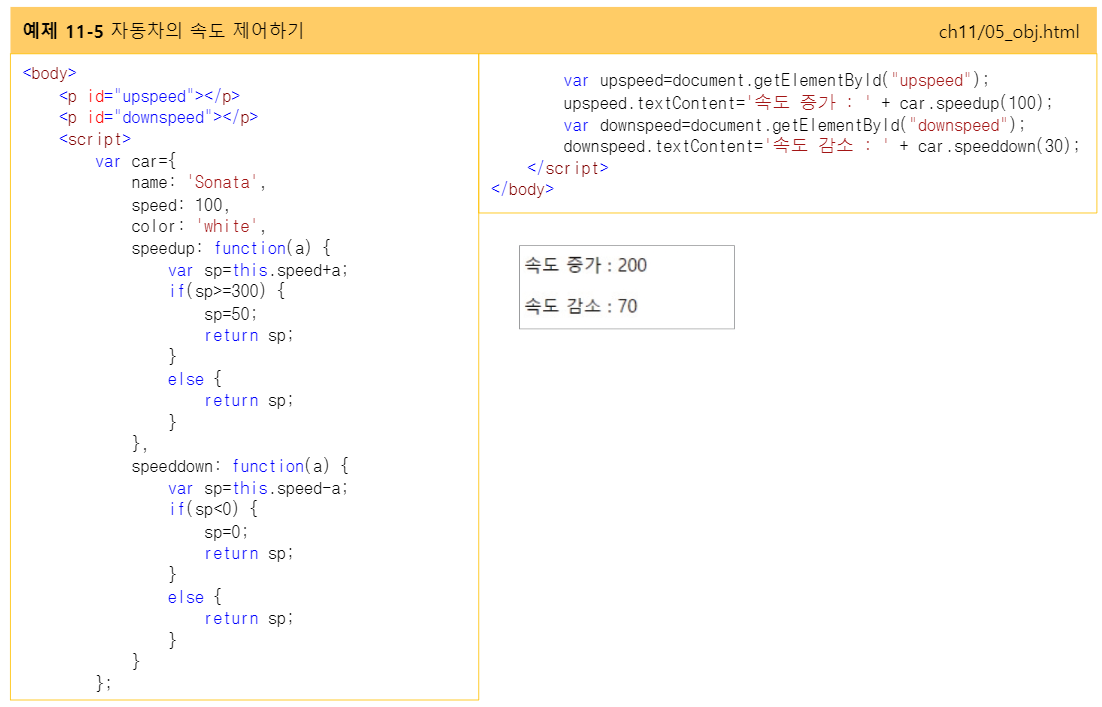Click the var upspeed=document.getElementById line

777,80
